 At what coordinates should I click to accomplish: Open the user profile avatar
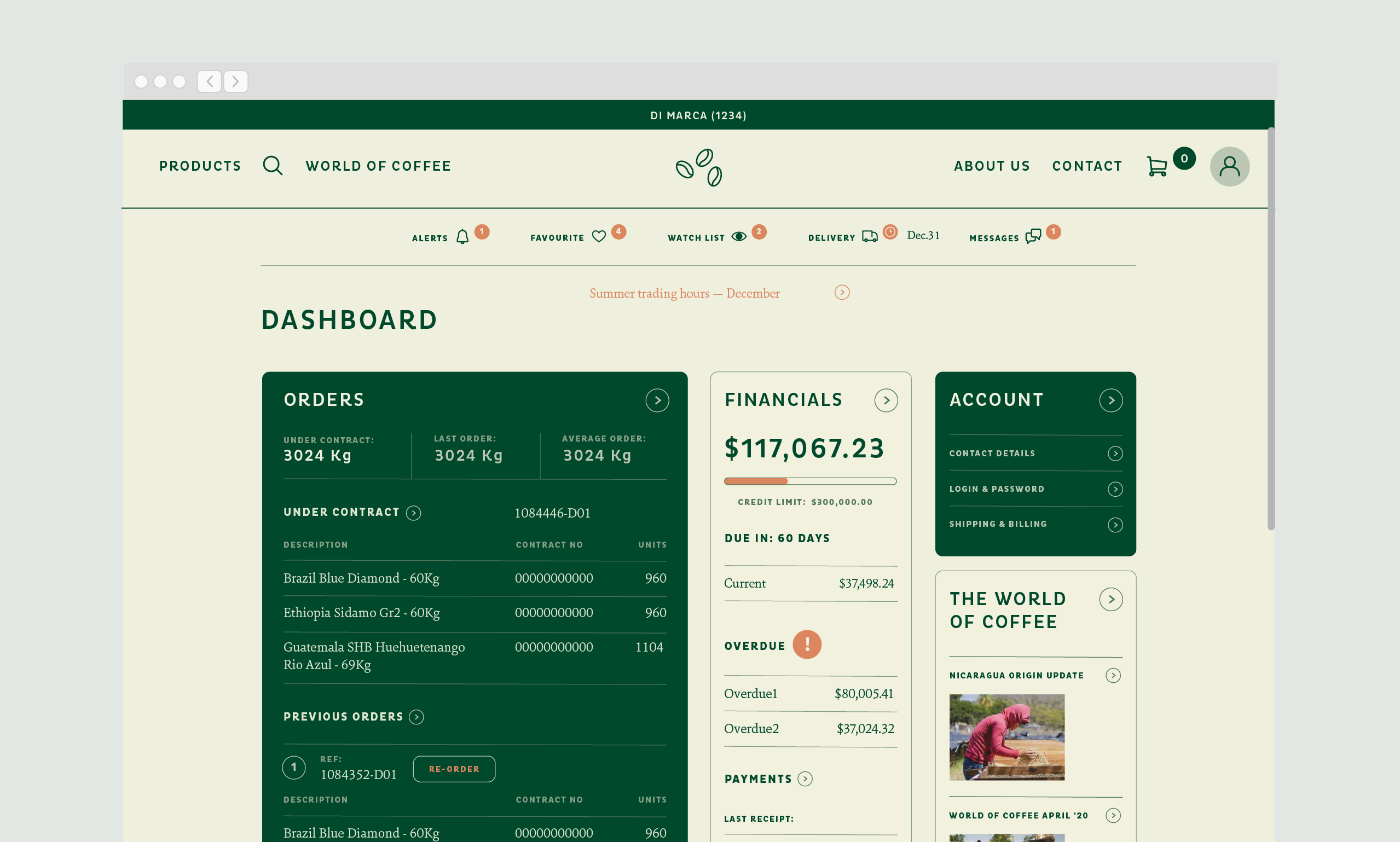pyautogui.click(x=1229, y=166)
